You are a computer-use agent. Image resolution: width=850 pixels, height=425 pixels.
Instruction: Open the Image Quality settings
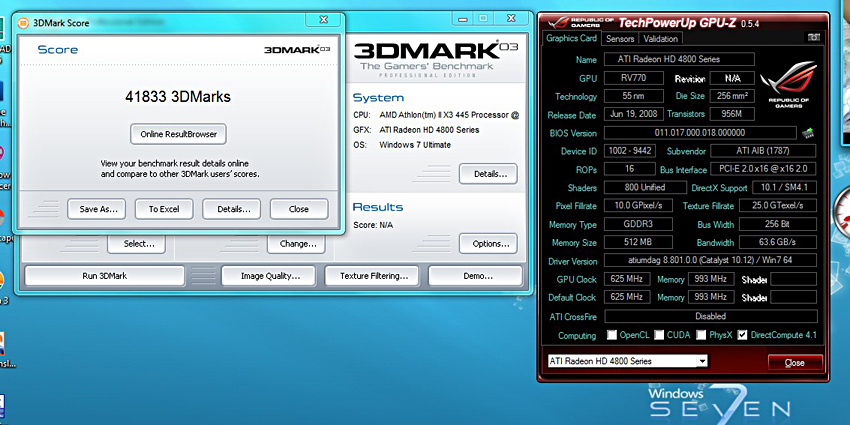click(x=269, y=275)
